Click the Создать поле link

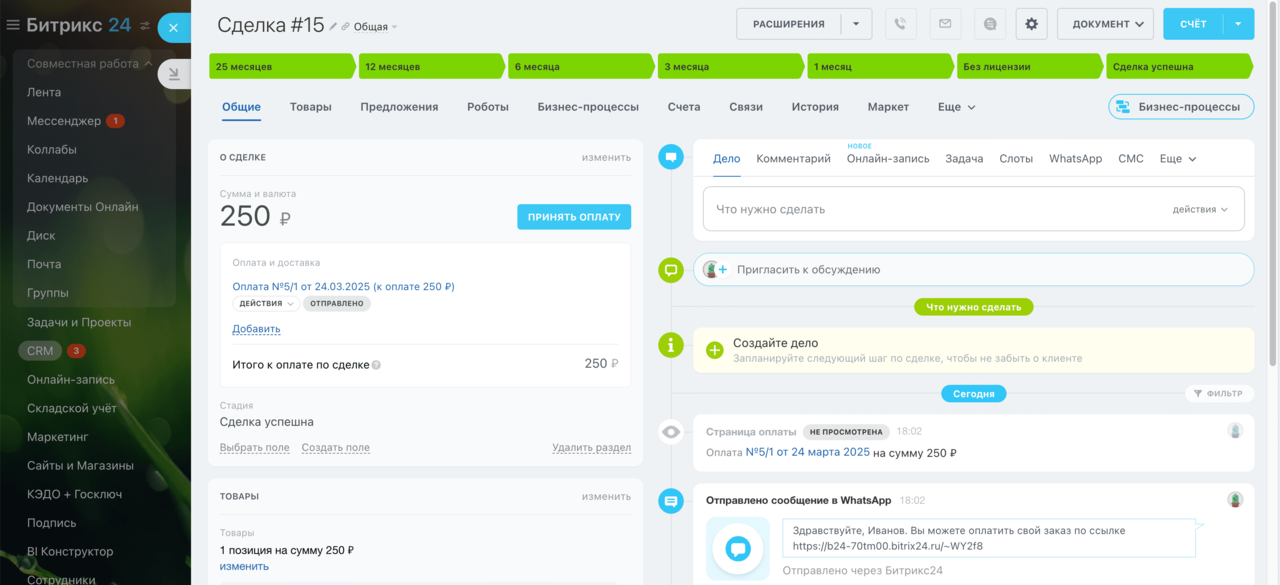336,447
